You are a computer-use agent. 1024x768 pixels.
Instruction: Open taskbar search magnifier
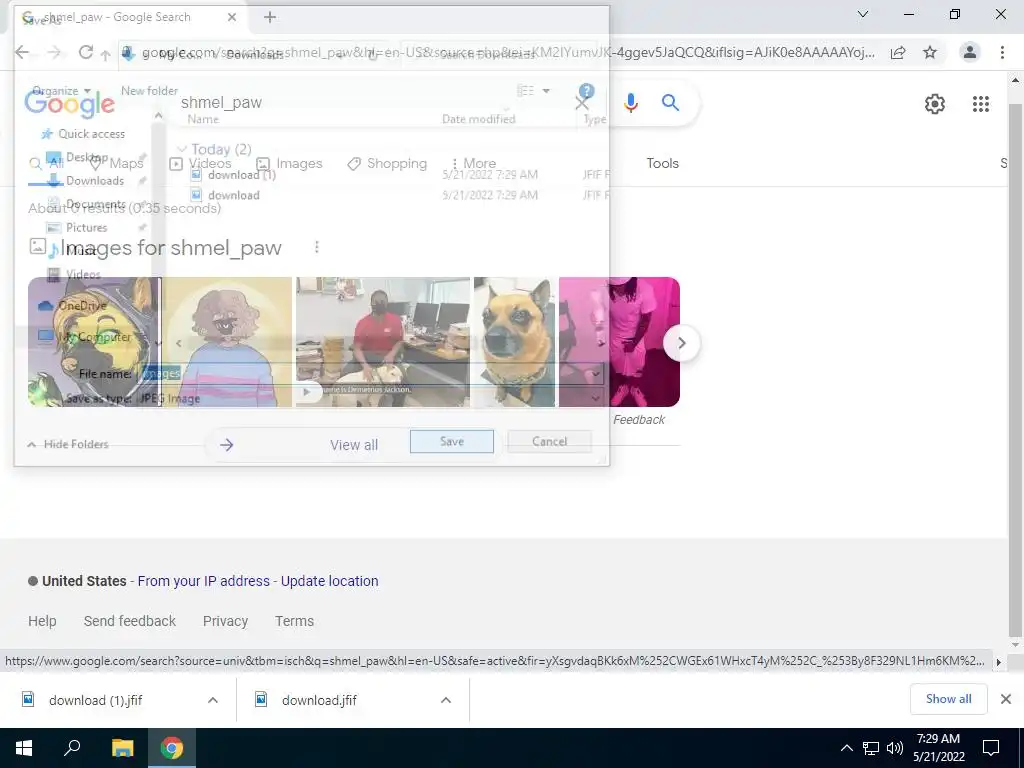click(x=72, y=748)
